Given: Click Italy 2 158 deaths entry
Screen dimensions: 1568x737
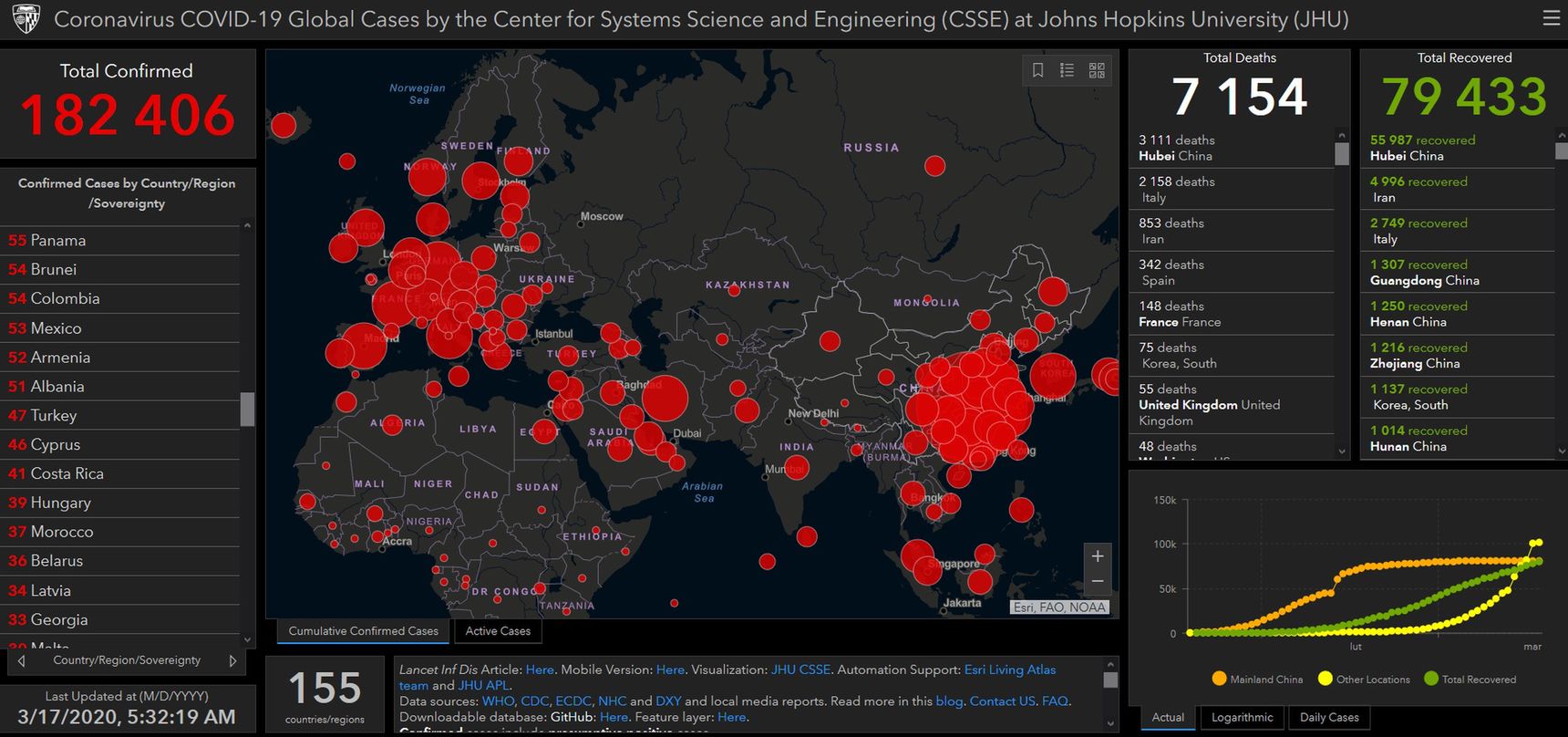Looking at the screenshot, I should [1232, 190].
